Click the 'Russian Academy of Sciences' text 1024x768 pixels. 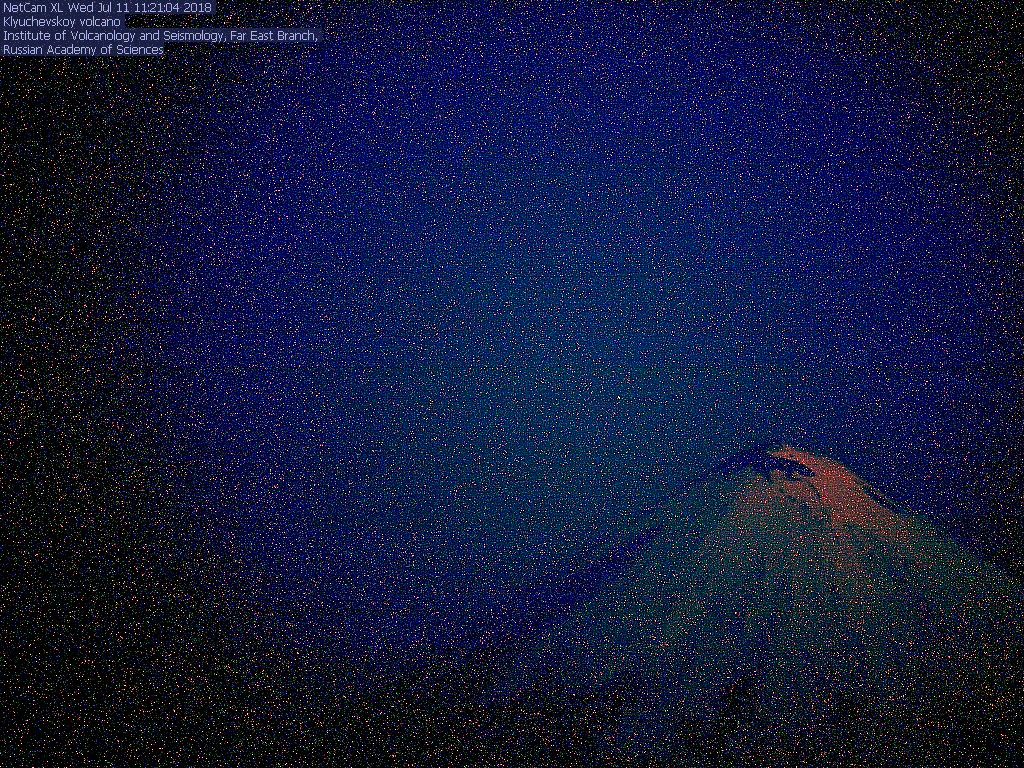point(83,50)
